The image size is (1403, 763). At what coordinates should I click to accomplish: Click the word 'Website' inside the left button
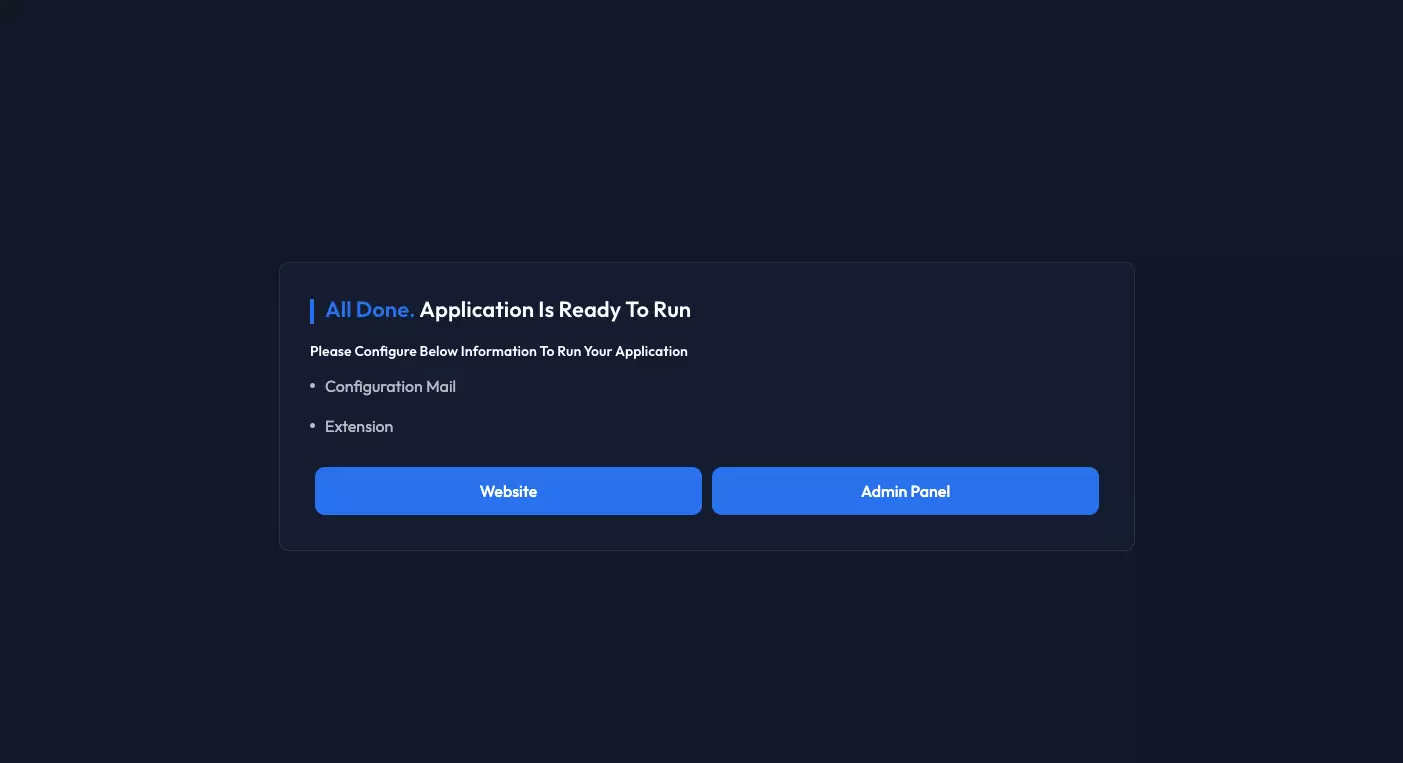click(x=508, y=491)
